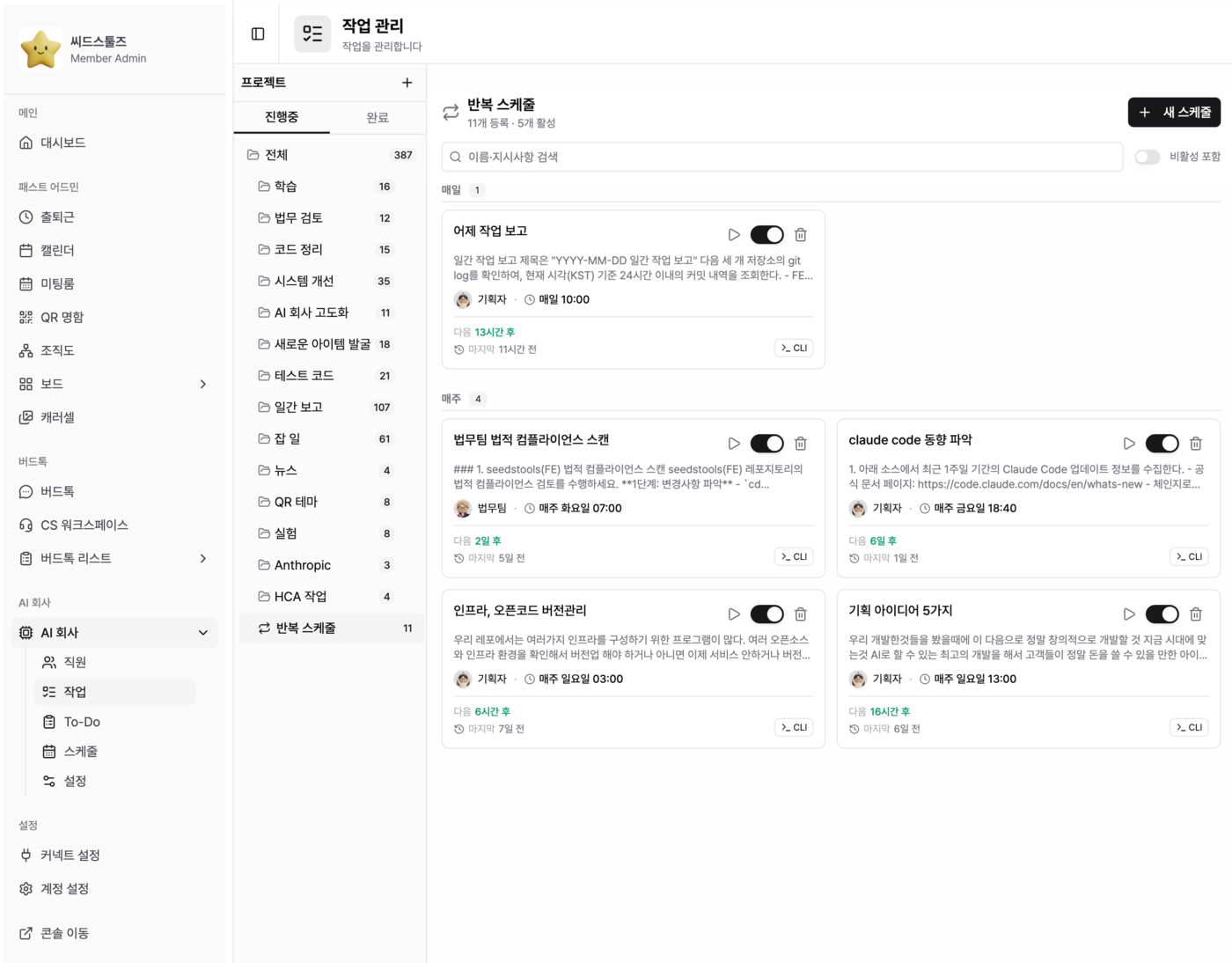Screen dimensions: 1232x963
Task: Open the CLI of 인프라, 오픈코드 버전관리
Action: tap(794, 728)
